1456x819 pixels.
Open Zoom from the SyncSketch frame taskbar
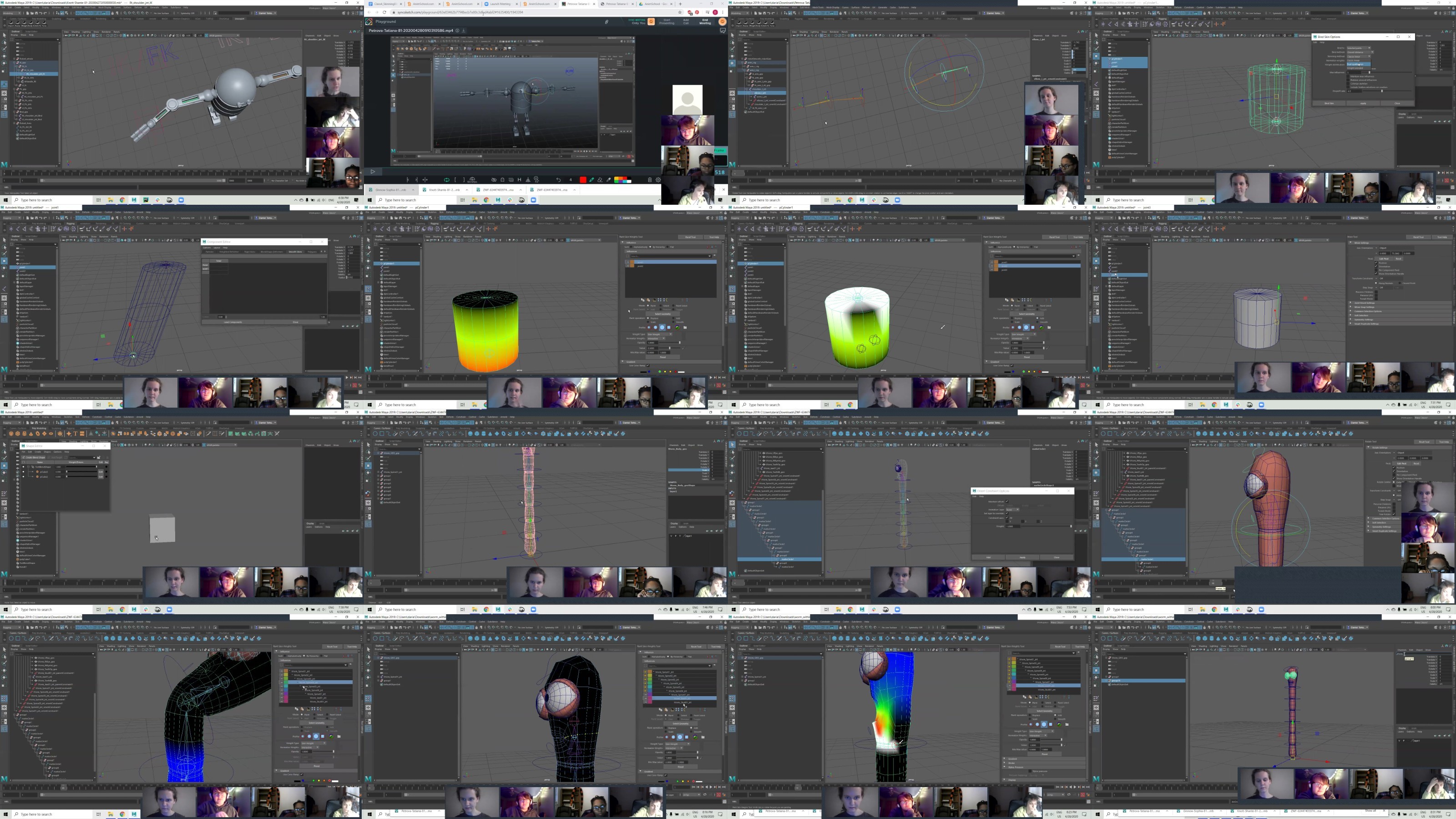[x=534, y=200]
